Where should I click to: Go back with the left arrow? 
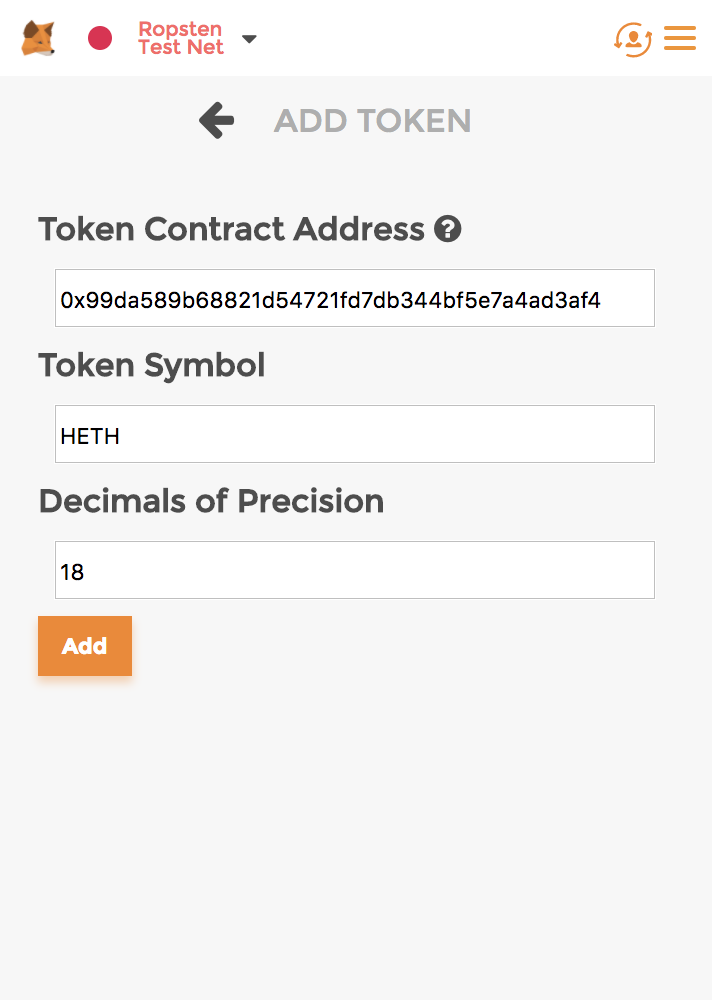coord(216,121)
